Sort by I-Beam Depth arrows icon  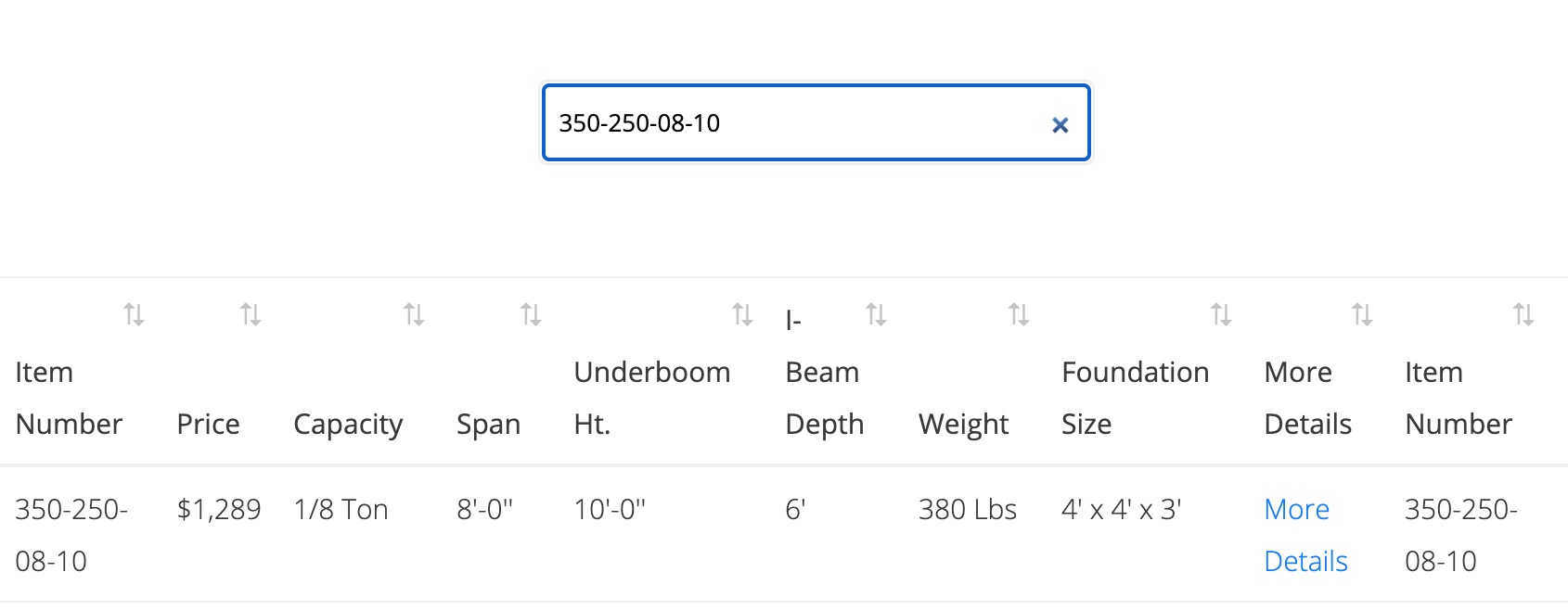(x=876, y=315)
